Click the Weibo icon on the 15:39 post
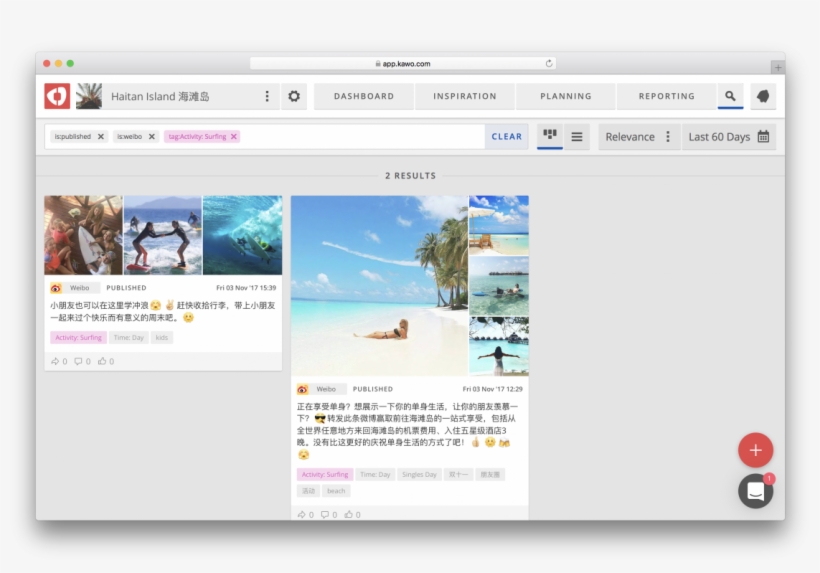Screen dimensions: 820x573 [56, 288]
